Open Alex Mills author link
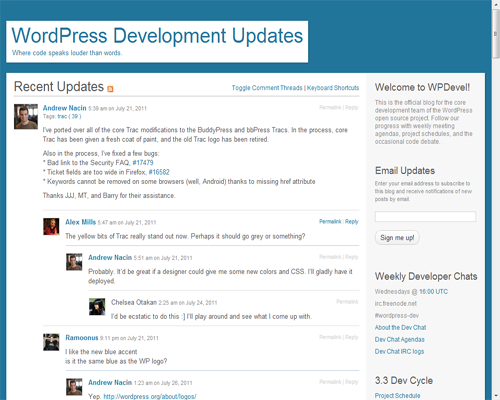 click(81, 222)
